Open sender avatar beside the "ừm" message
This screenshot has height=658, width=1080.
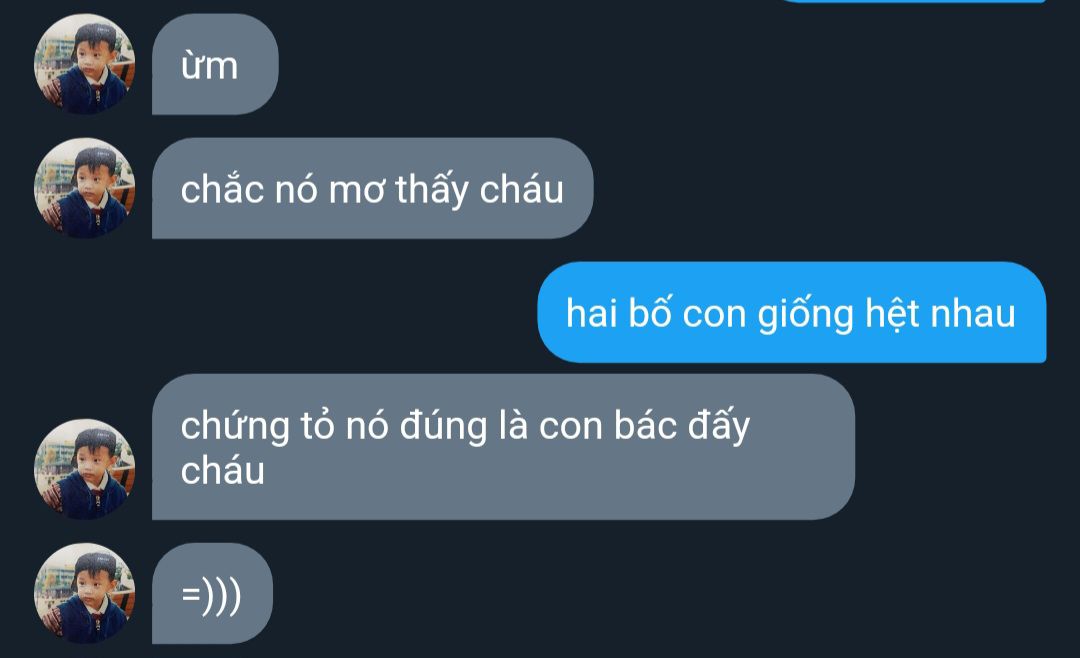84,64
